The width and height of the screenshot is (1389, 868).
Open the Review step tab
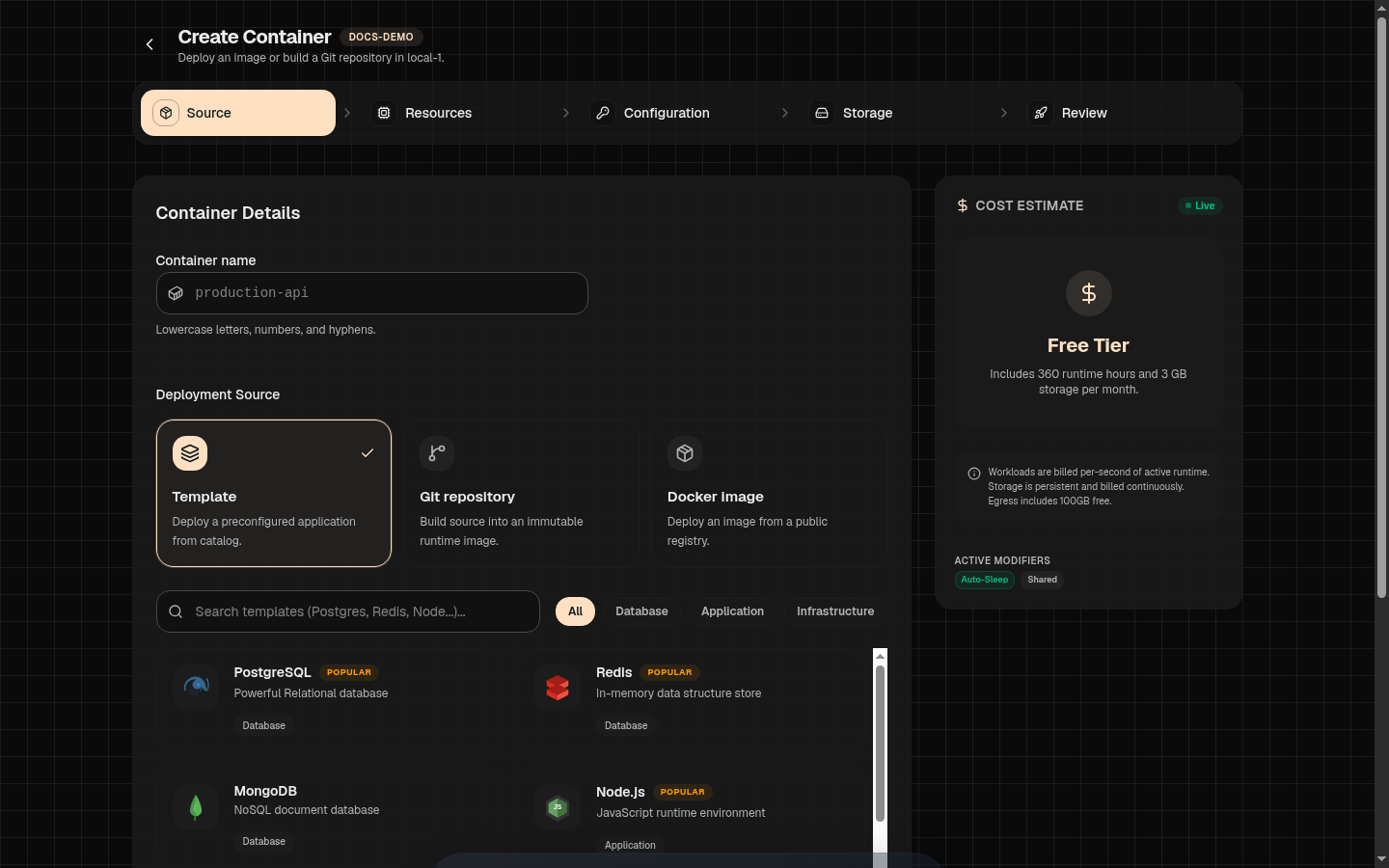tap(1114, 113)
